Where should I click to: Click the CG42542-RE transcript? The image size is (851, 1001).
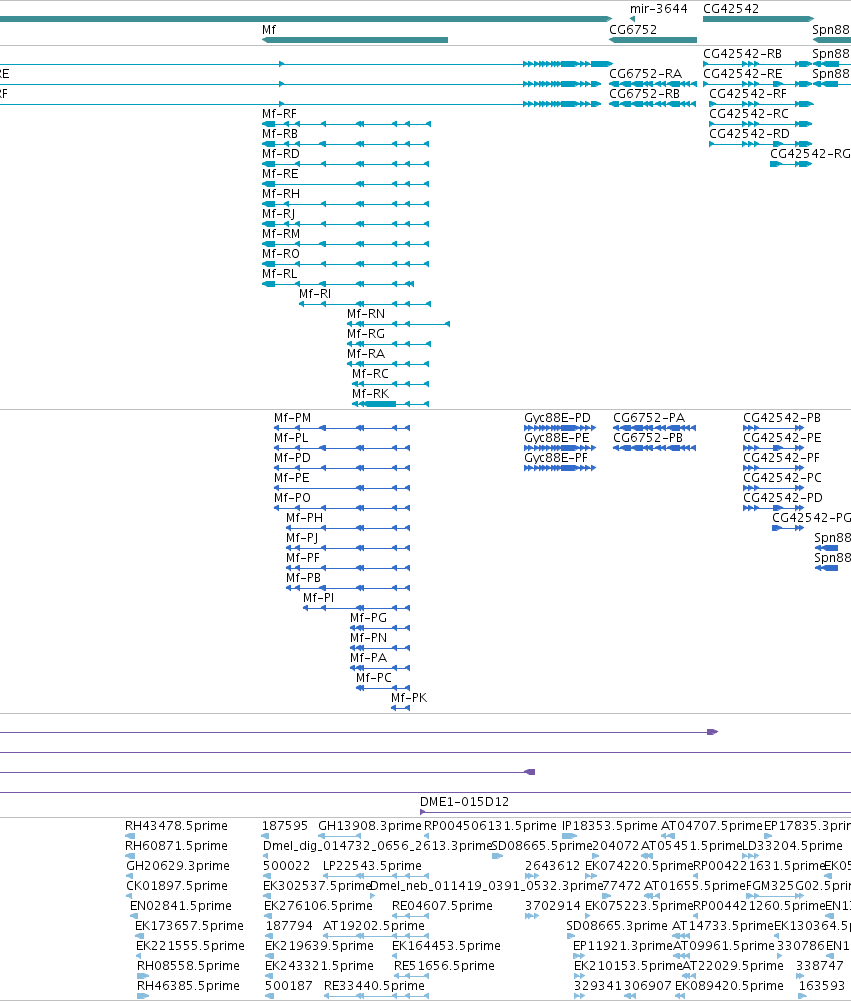point(757,84)
